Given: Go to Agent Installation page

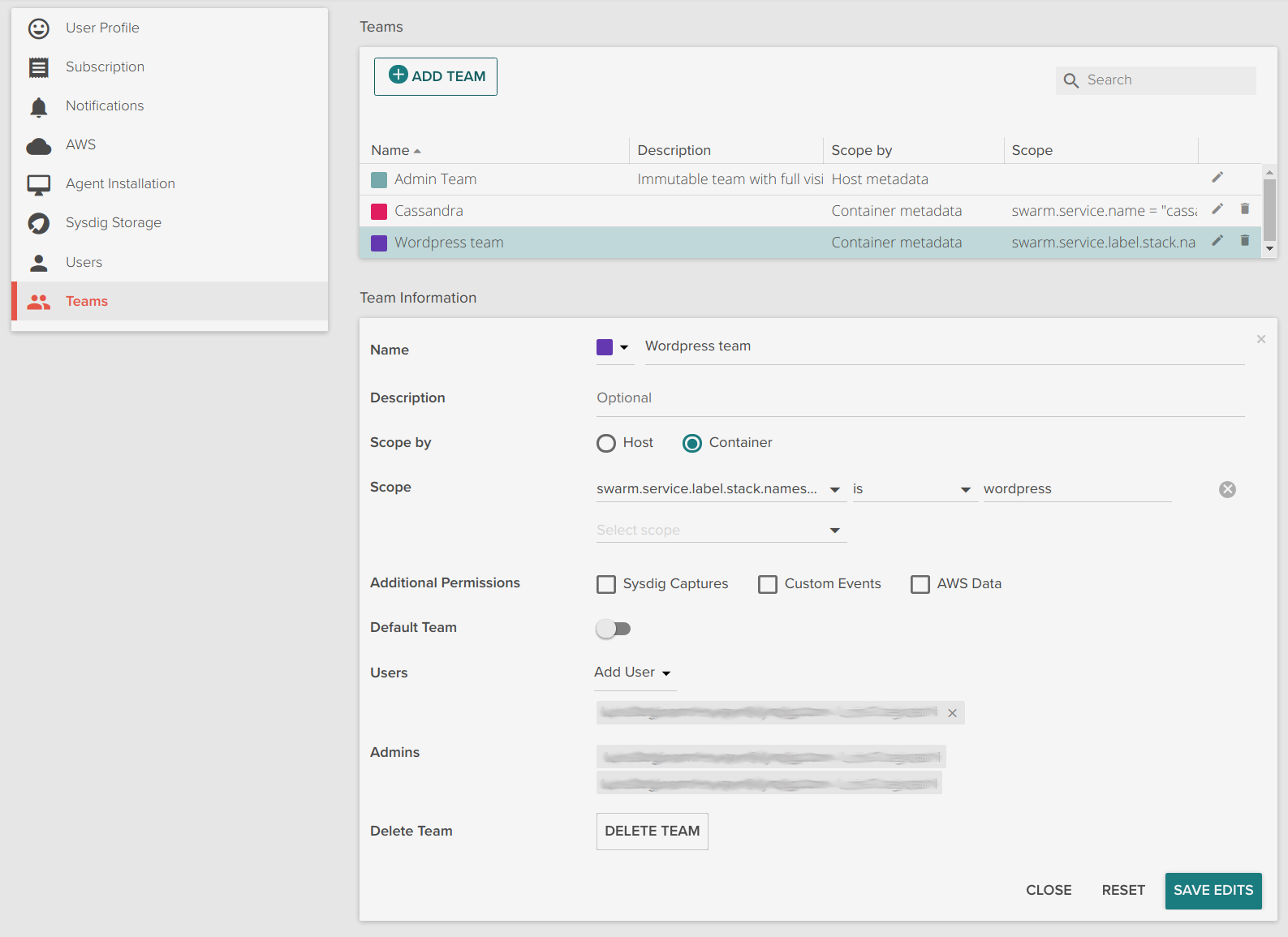Looking at the screenshot, I should click(120, 184).
